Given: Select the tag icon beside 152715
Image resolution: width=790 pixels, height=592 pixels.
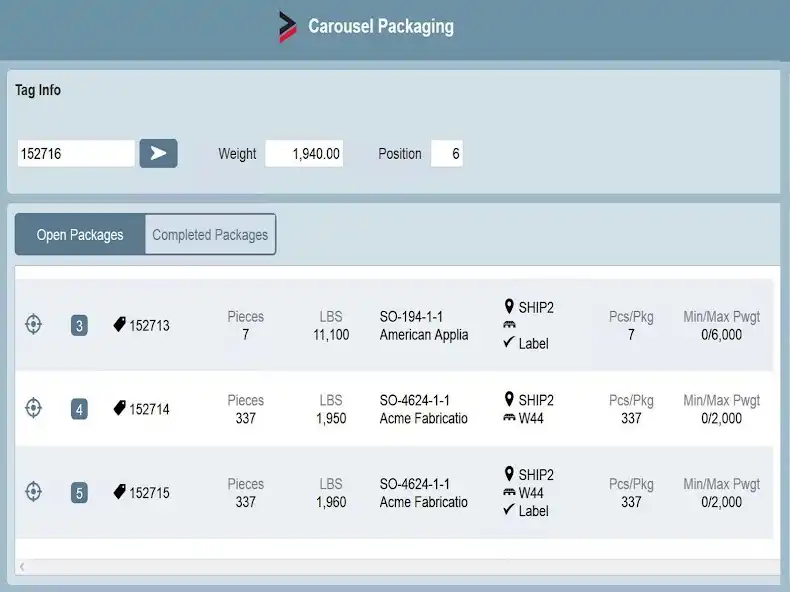Looking at the screenshot, I should coord(119,491).
